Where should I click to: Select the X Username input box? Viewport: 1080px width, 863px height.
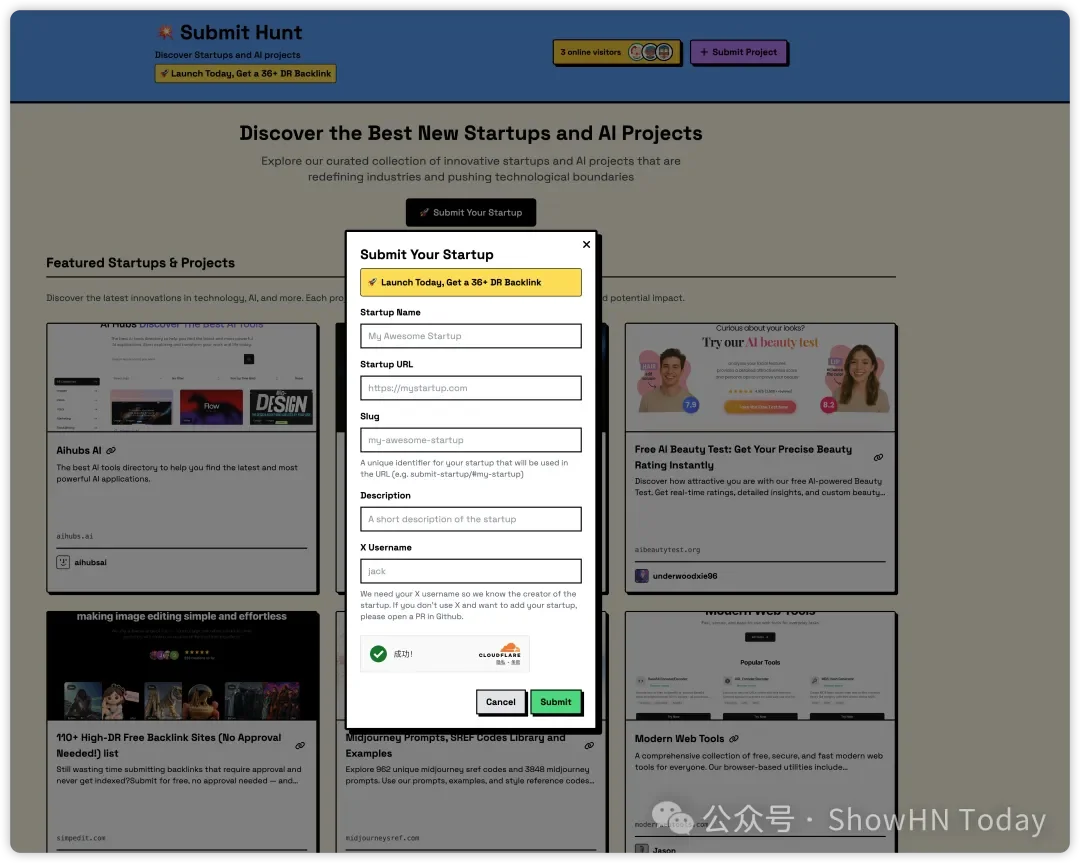pyautogui.click(x=470, y=571)
